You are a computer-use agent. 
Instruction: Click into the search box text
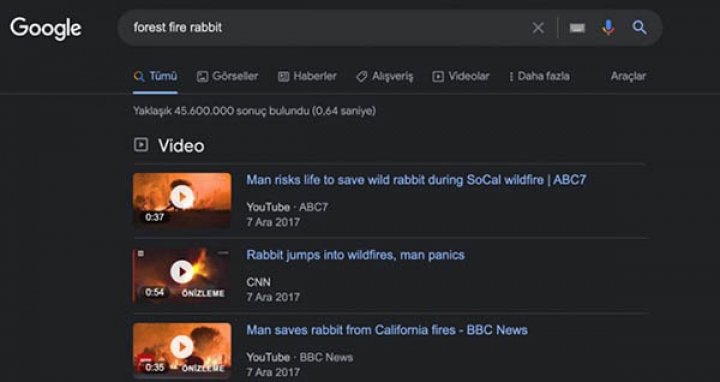click(x=178, y=28)
